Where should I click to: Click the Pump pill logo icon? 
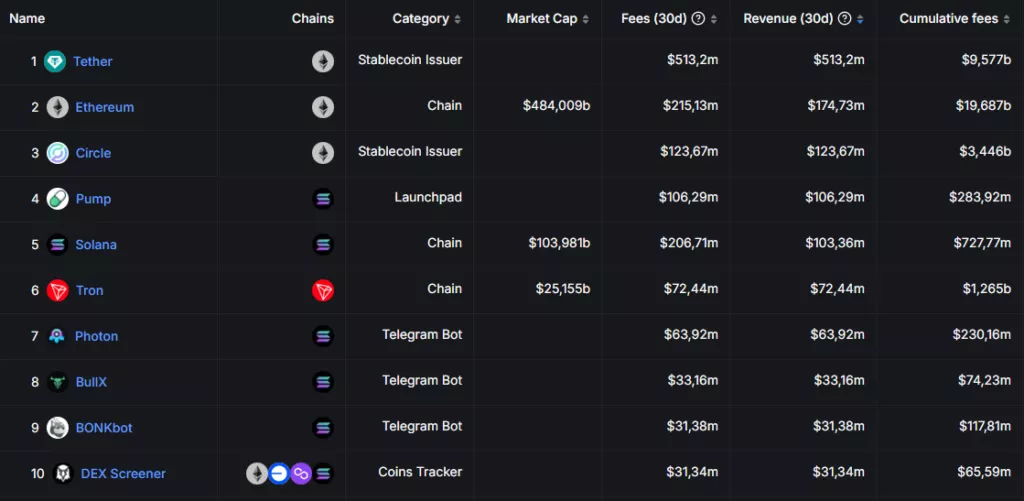coord(57,199)
